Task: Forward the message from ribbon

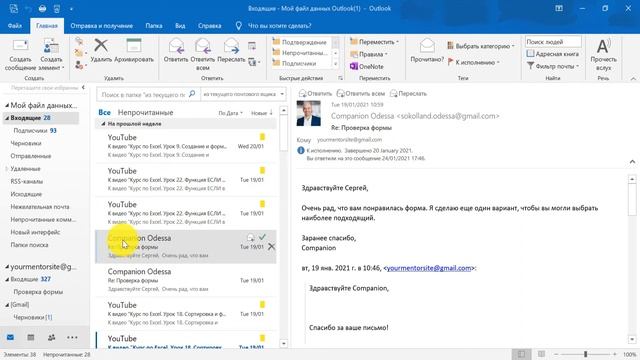Action: click(x=231, y=51)
